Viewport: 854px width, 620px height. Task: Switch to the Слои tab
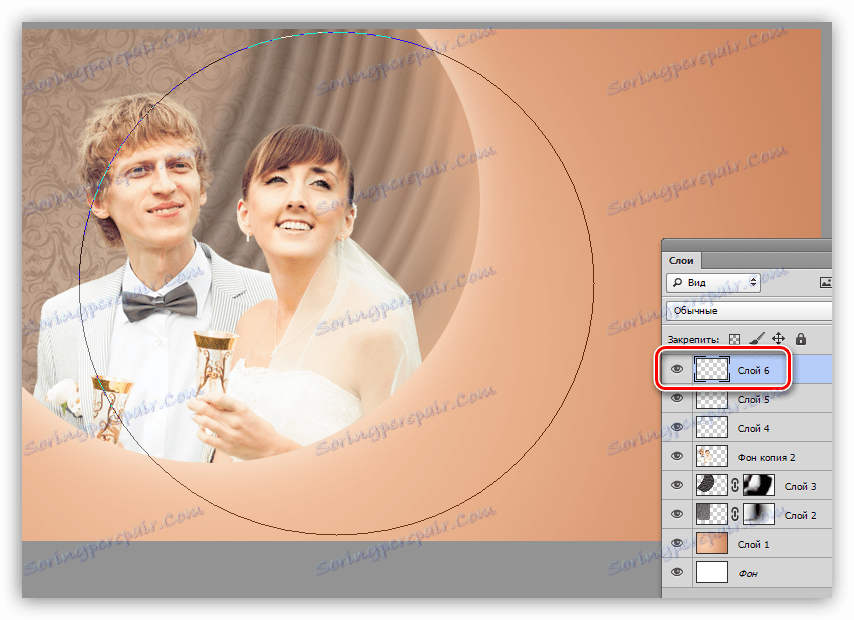click(x=681, y=260)
